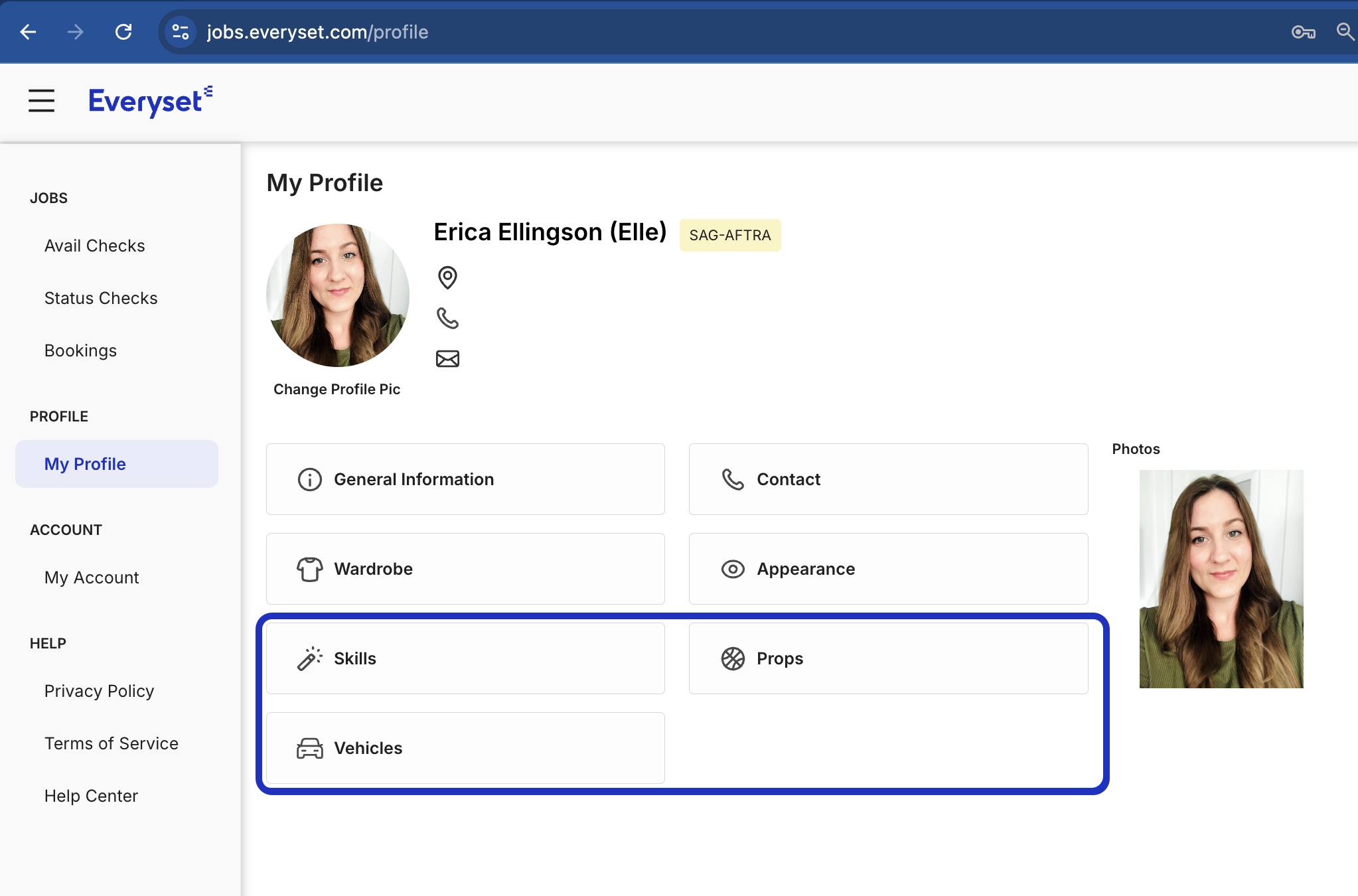Click the circular profile picture

338,295
